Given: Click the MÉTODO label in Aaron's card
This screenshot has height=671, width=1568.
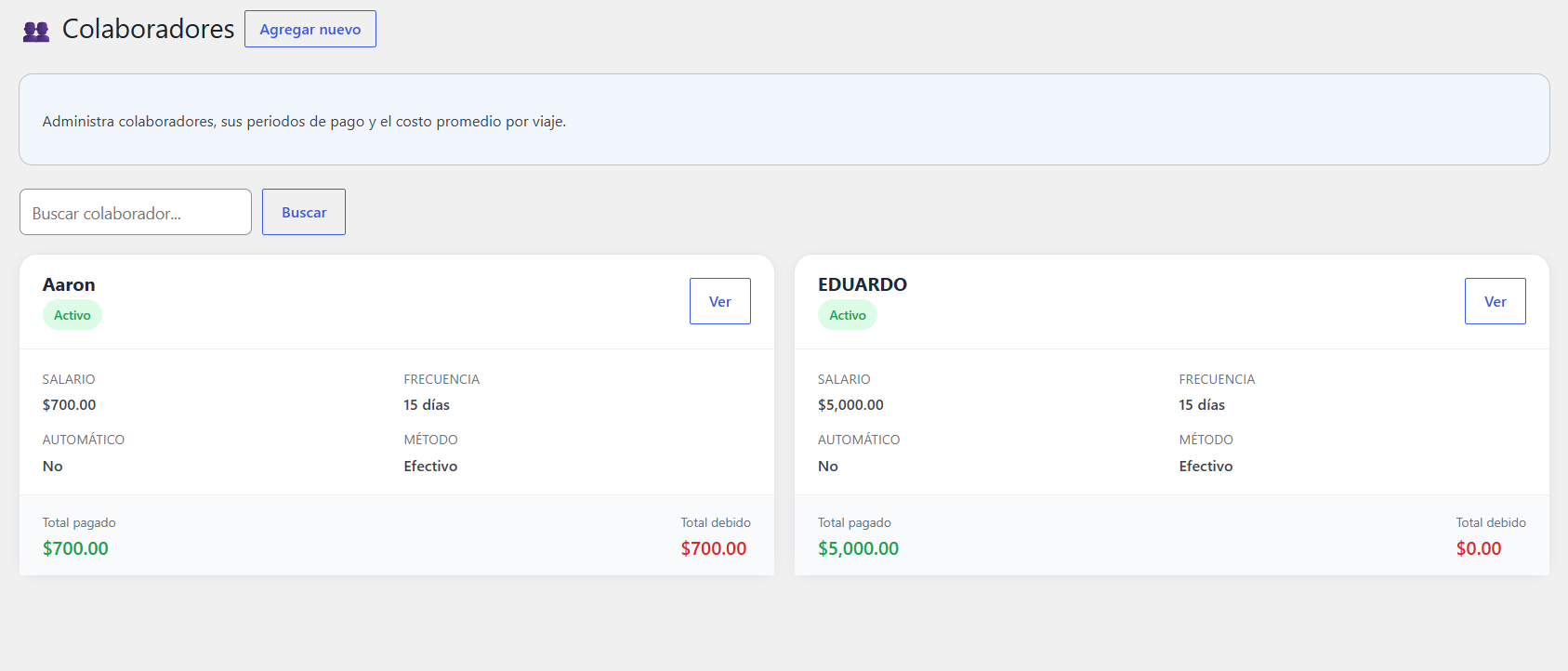Looking at the screenshot, I should tap(430, 439).
